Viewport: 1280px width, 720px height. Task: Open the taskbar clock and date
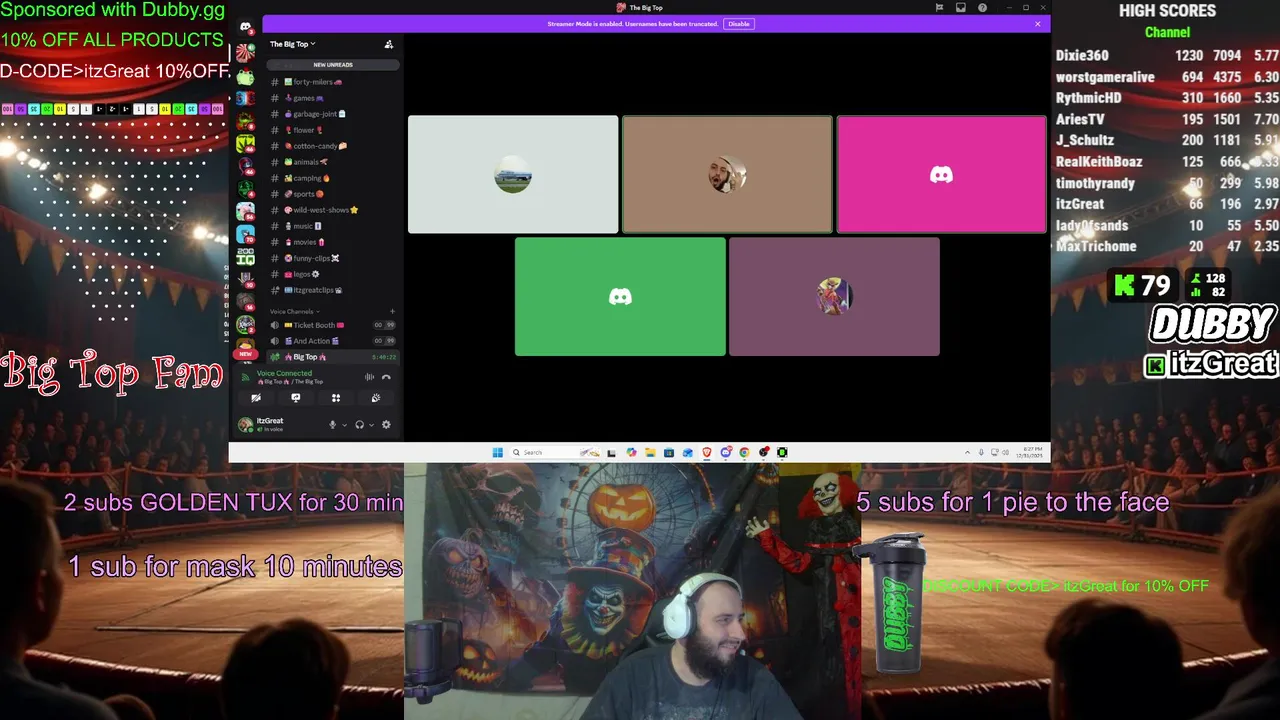1030,452
